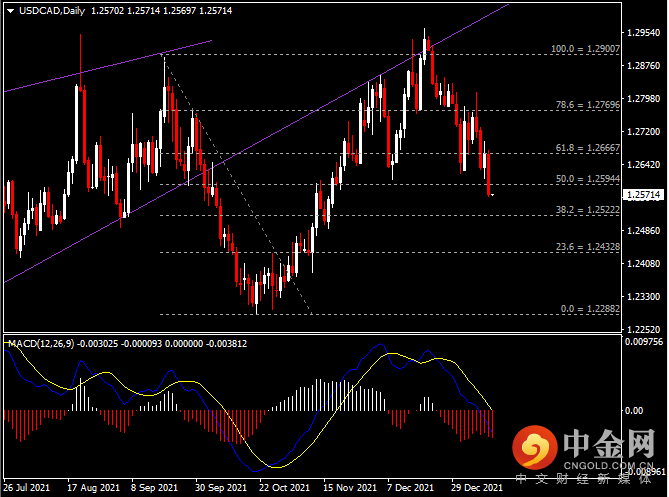Click the 7 Dec 2021 date marker
This screenshot has height=497, width=669.
[410, 488]
